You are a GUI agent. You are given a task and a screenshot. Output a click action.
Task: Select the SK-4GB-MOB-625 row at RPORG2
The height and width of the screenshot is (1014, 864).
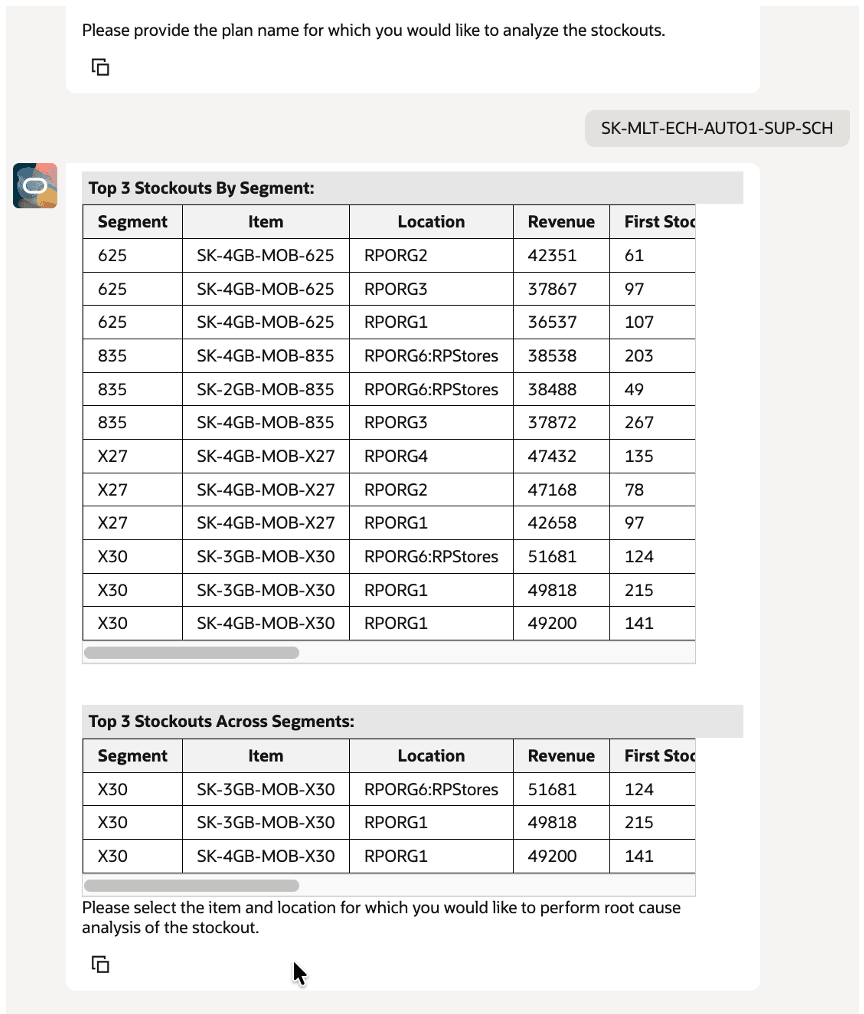pos(265,254)
